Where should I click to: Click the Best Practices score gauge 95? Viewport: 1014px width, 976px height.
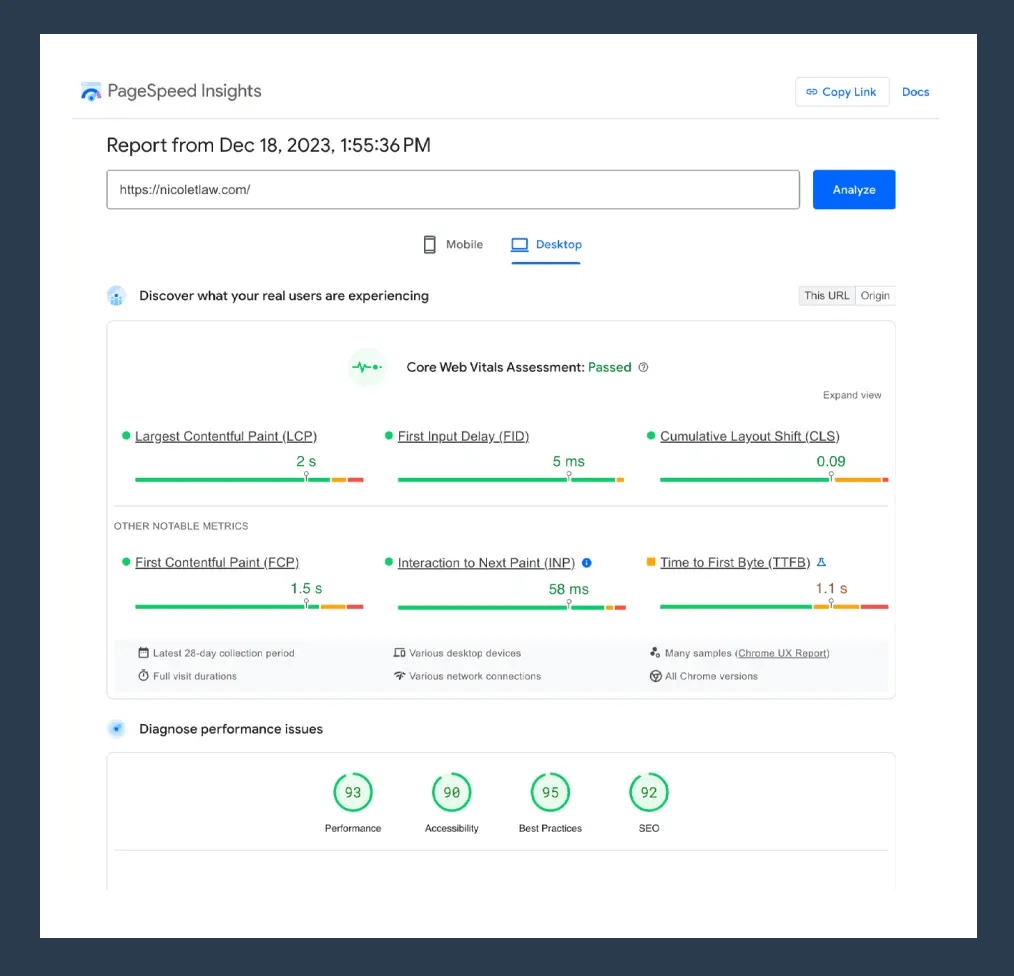pyautogui.click(x=550, y=792)
